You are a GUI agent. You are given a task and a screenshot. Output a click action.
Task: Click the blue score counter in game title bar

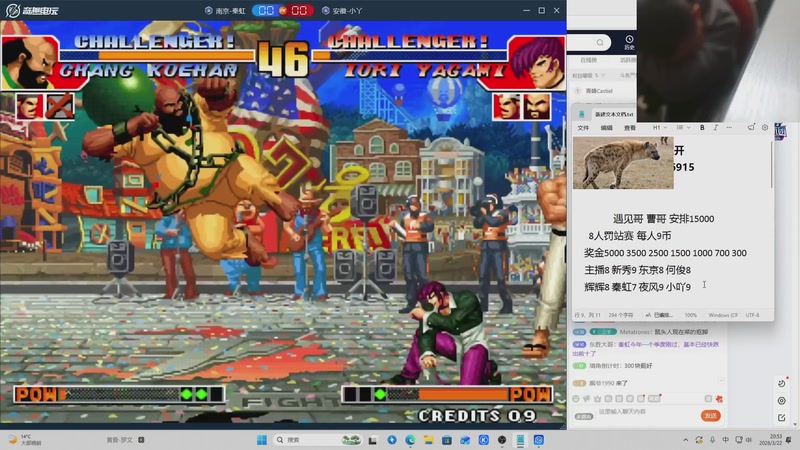click(266, 11)
